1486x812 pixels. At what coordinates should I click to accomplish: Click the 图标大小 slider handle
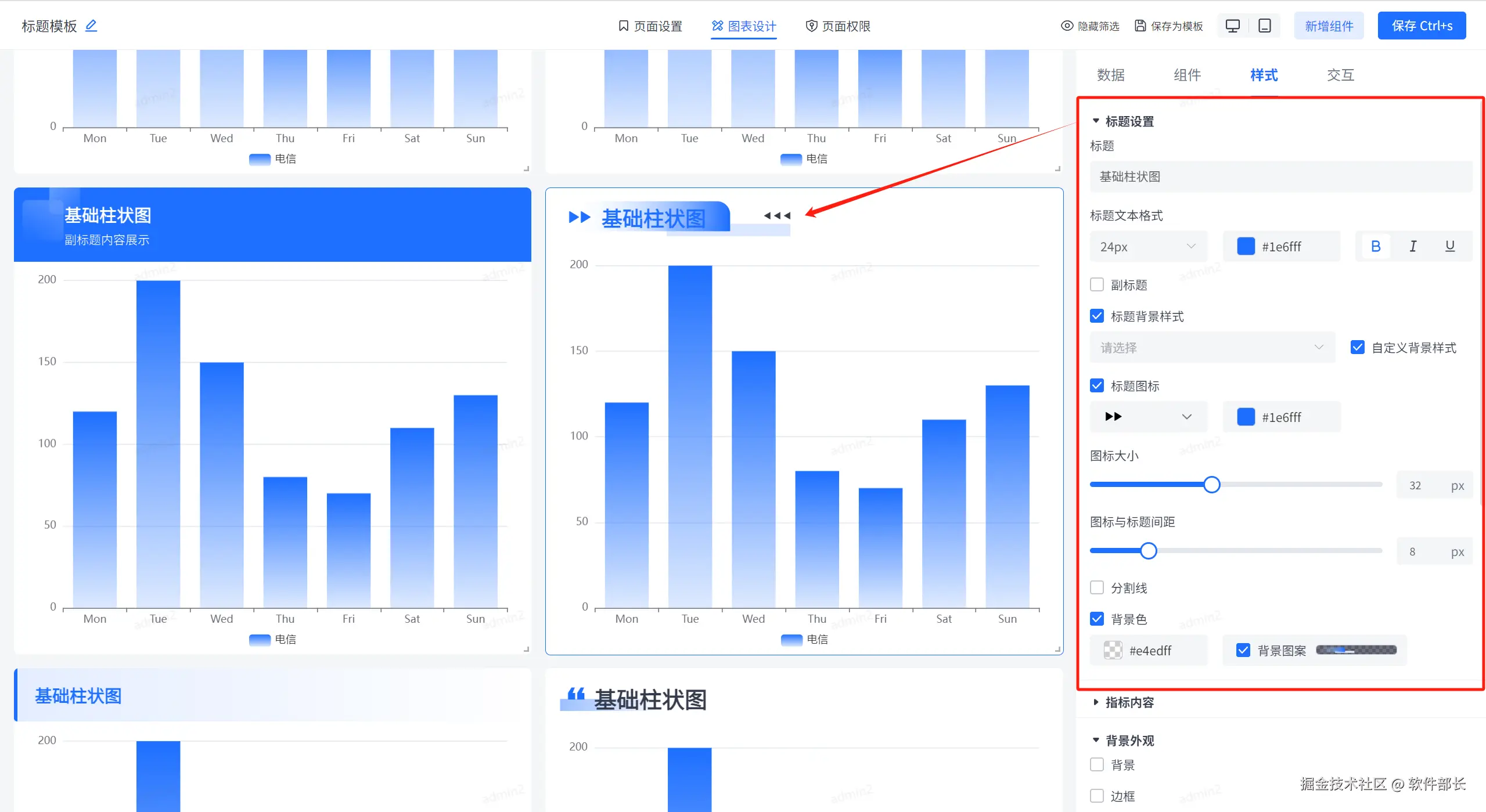tap(1211, 485)
